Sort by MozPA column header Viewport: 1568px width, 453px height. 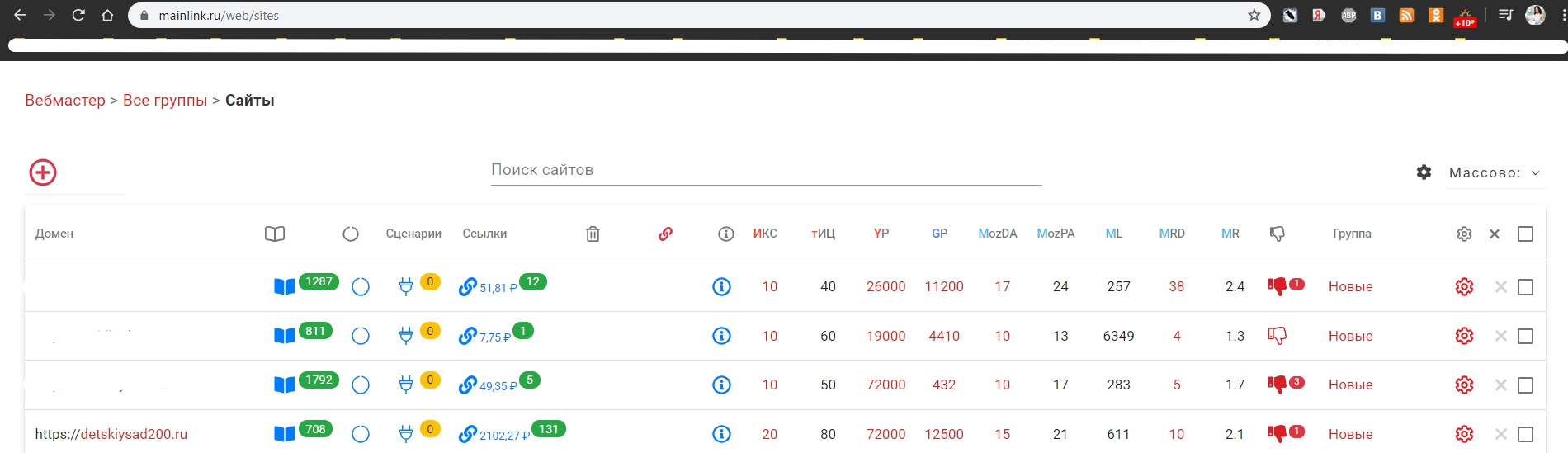tap(1056, 234)
